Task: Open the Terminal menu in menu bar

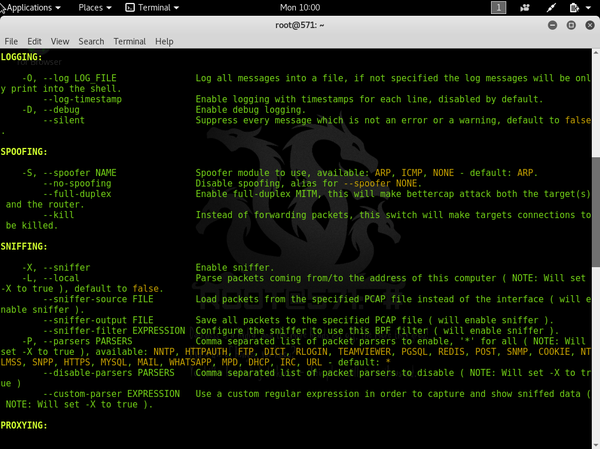Action: pyautogui.click(x=129, y=41)
